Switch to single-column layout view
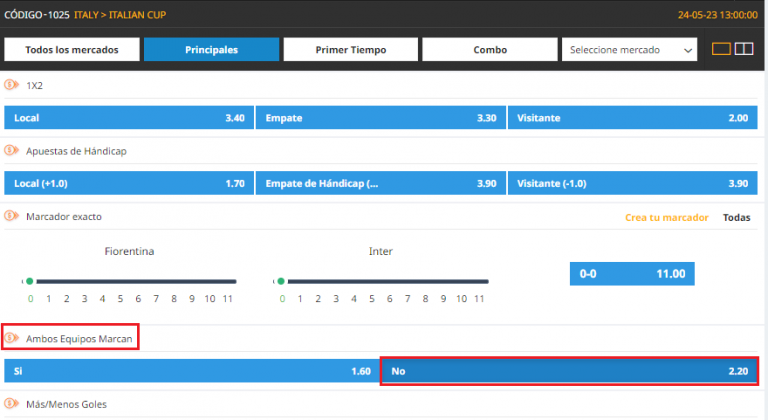The image size is (768, 420). (x=721, y=49)
